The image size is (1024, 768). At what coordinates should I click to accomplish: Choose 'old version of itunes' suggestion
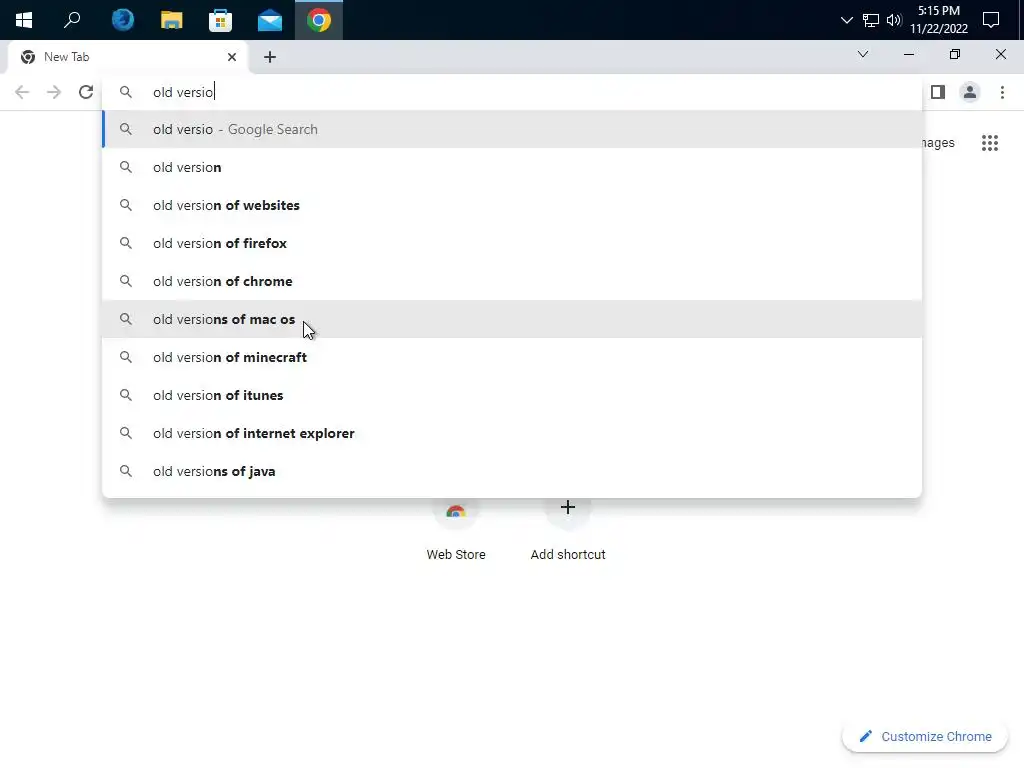tap(511, 395)
